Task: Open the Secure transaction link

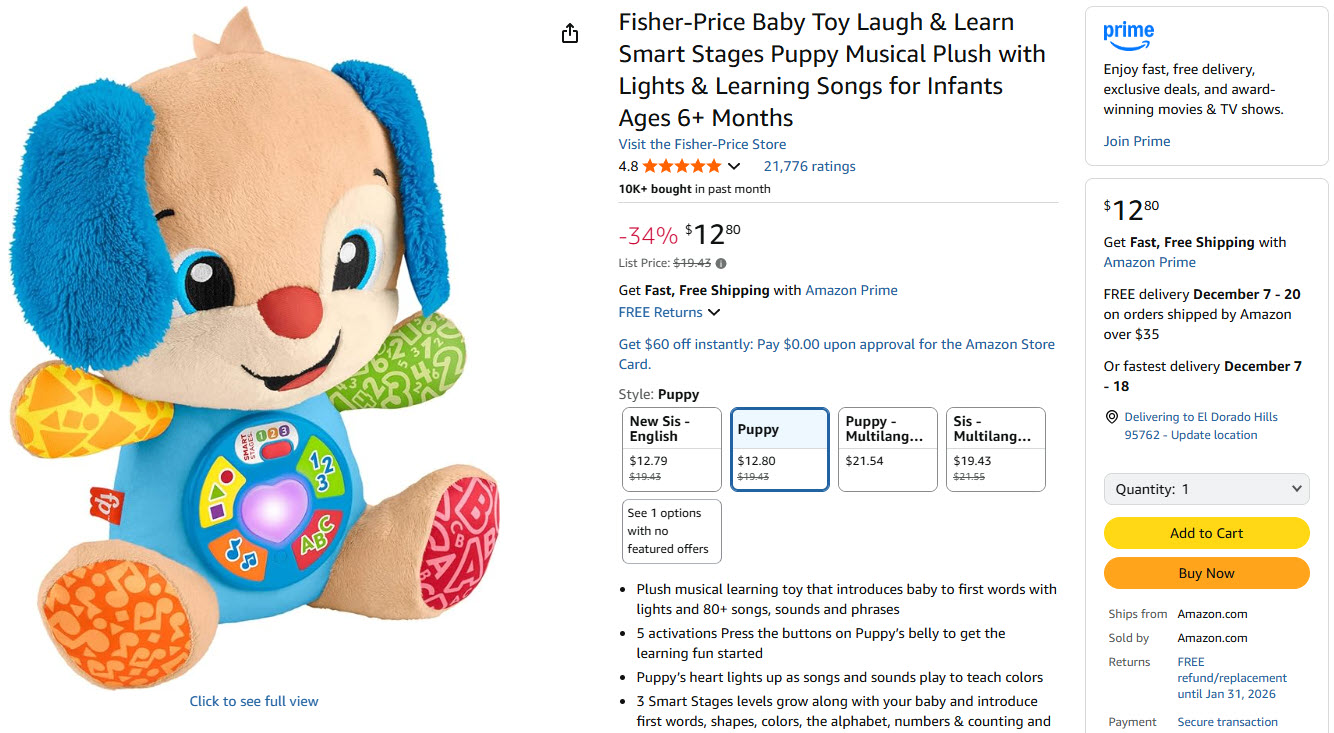Action: [x=1227, y=722]
